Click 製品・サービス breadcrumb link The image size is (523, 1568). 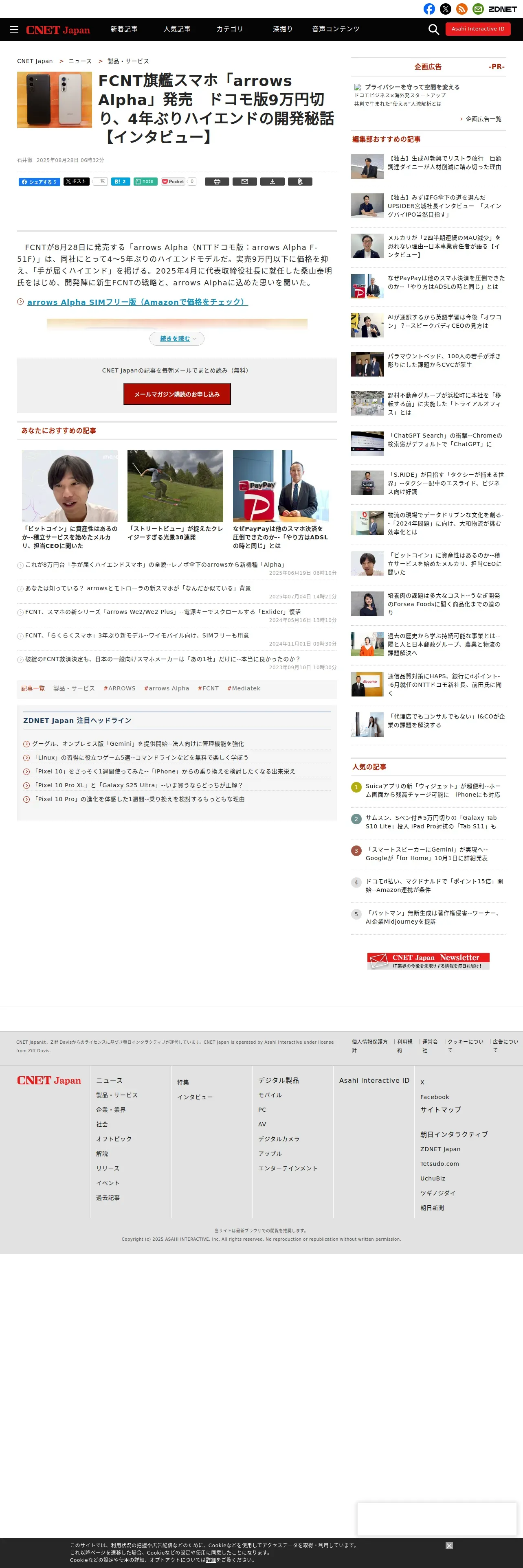[x=128, y=61]
